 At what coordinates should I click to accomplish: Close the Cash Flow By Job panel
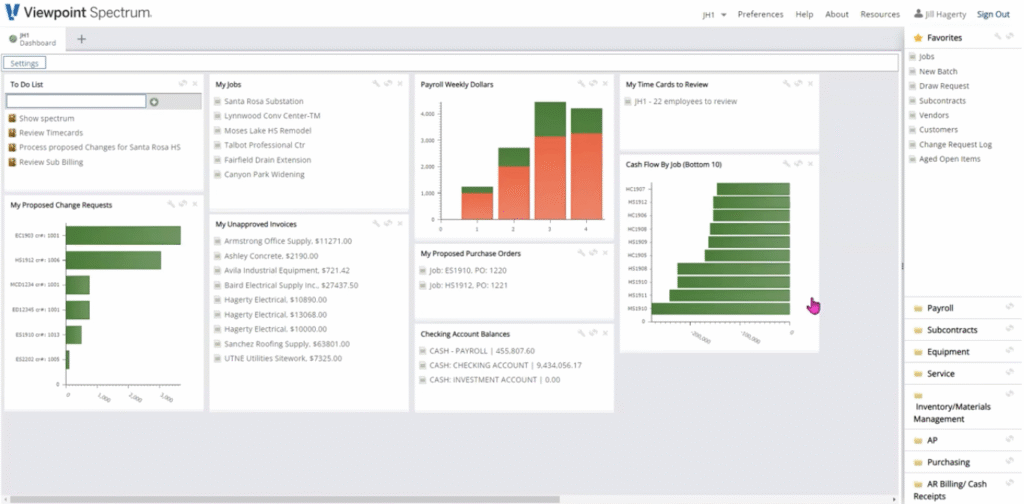point(810,164)
